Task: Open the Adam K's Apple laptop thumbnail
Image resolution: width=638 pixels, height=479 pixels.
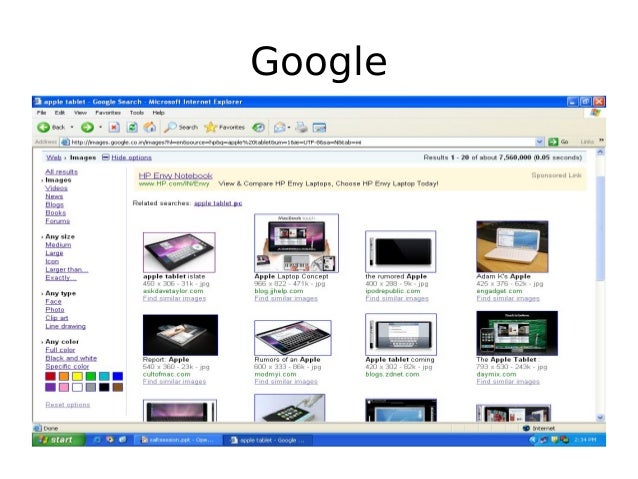Action: point(512,247)
